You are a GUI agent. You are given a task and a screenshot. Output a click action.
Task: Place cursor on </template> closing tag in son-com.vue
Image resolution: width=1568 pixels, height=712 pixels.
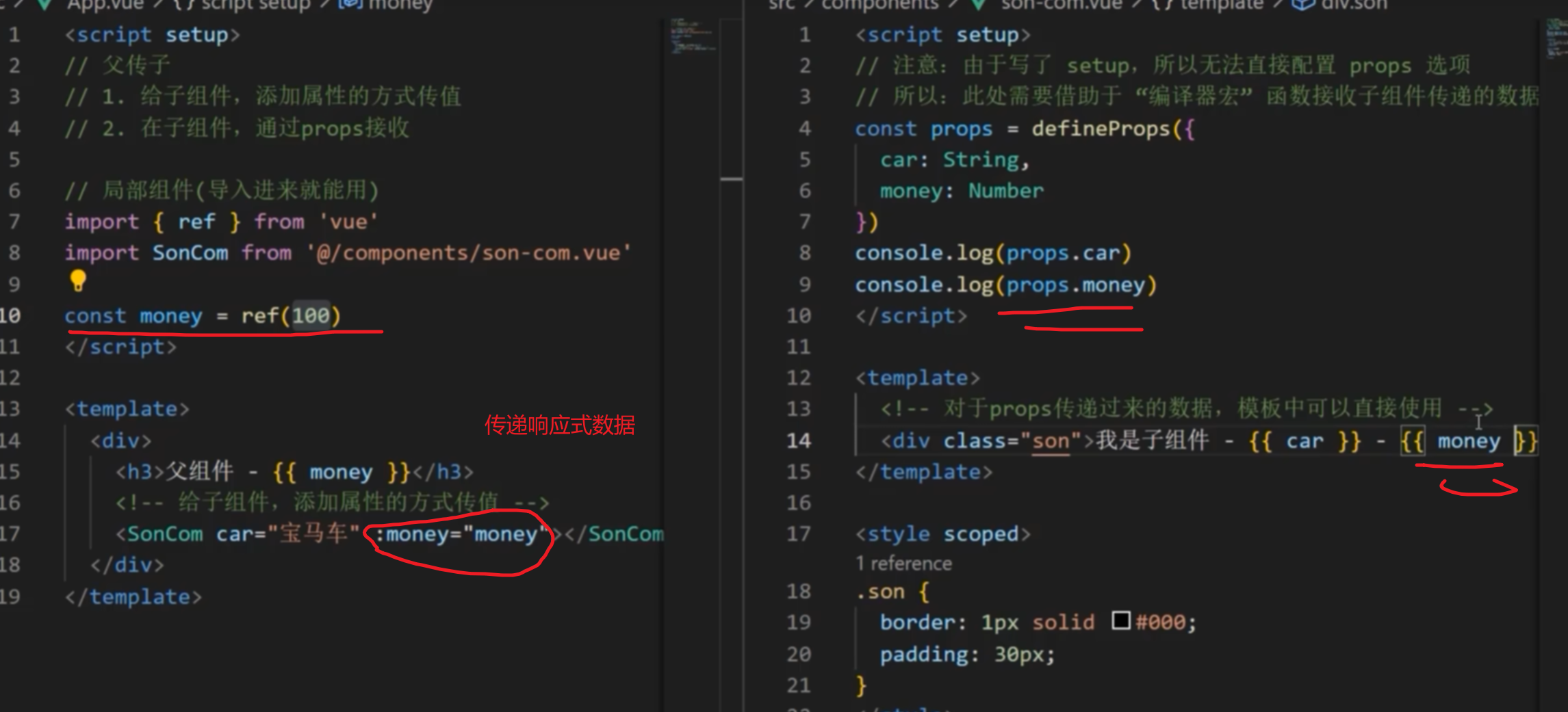click(924, 472)
